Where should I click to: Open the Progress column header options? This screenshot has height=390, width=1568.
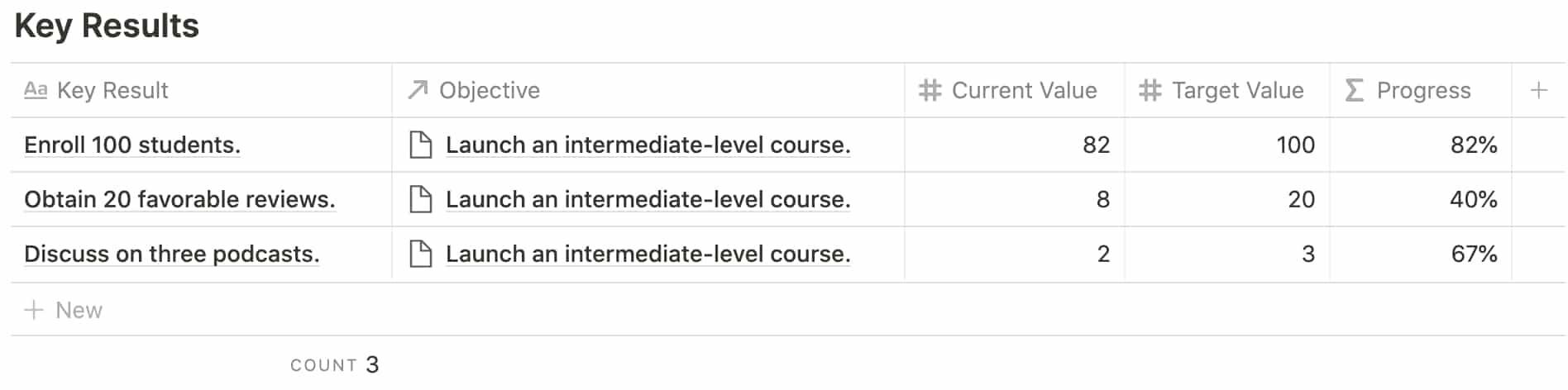coord(1421,90)
